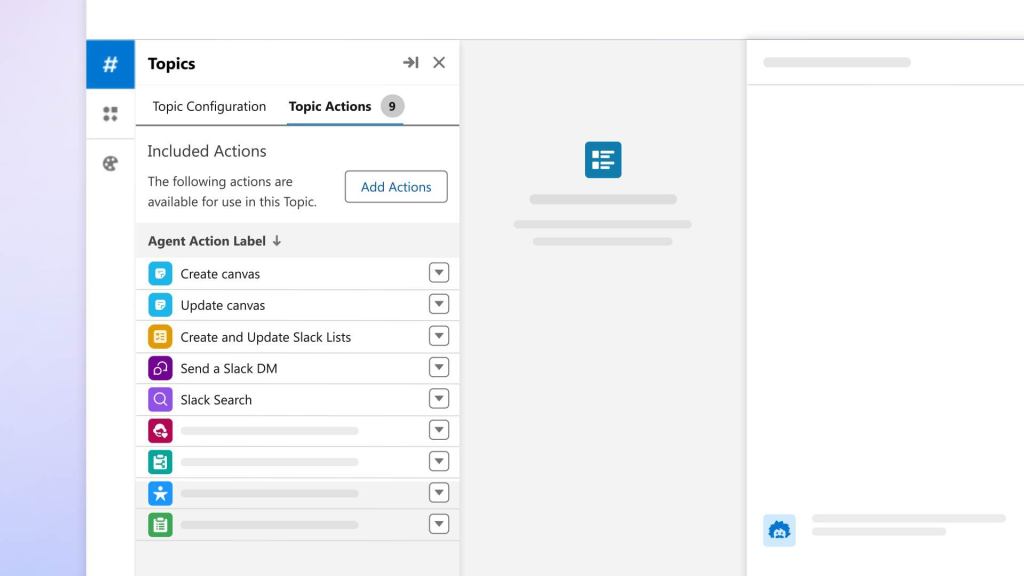The height and width of the screenshot is (576, 1024).
Task: Sort by the Agent Action Label column header
Action: click(x=206, y=241)
